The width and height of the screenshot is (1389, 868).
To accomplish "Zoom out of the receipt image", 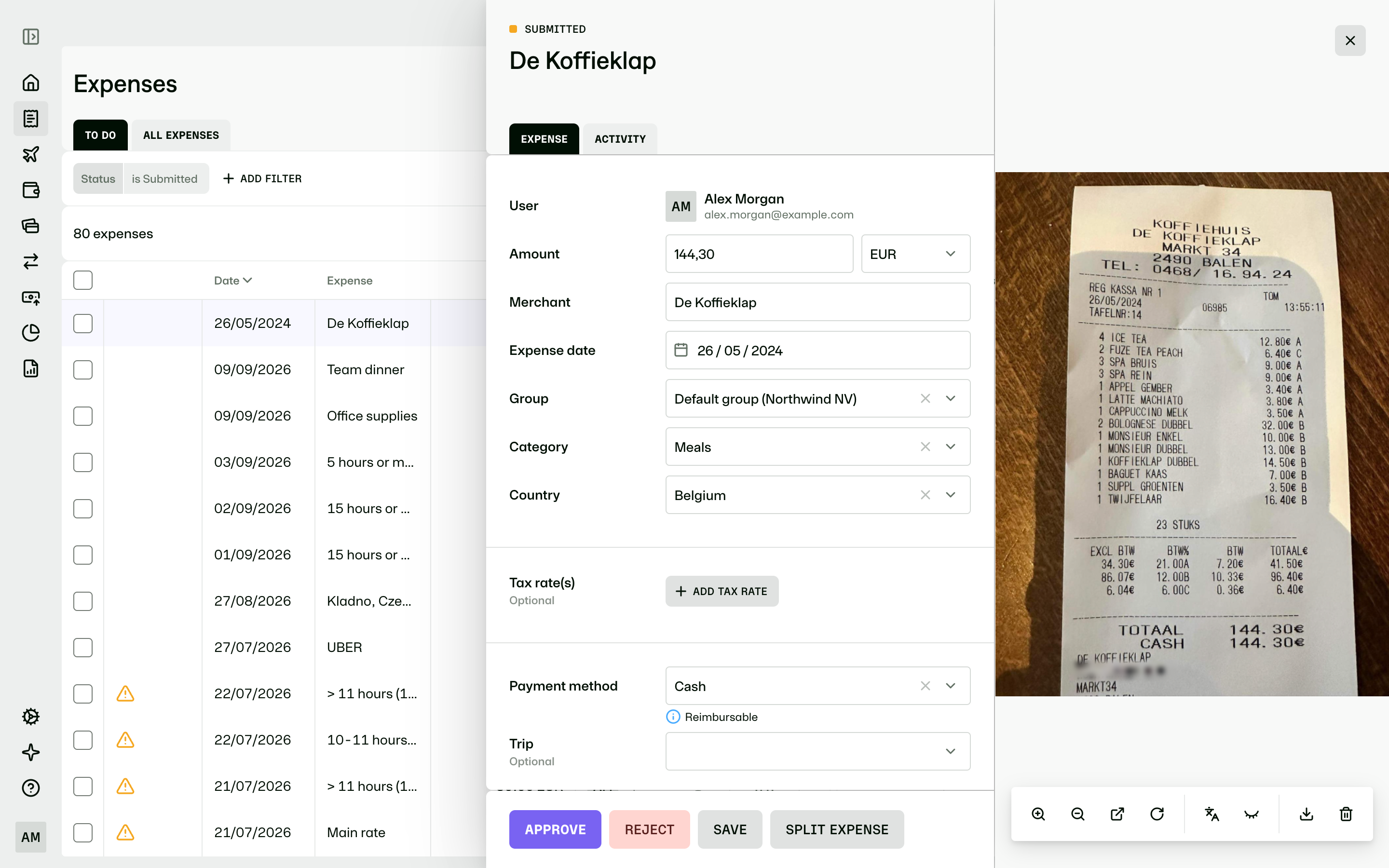I will tap(1078, 814).
